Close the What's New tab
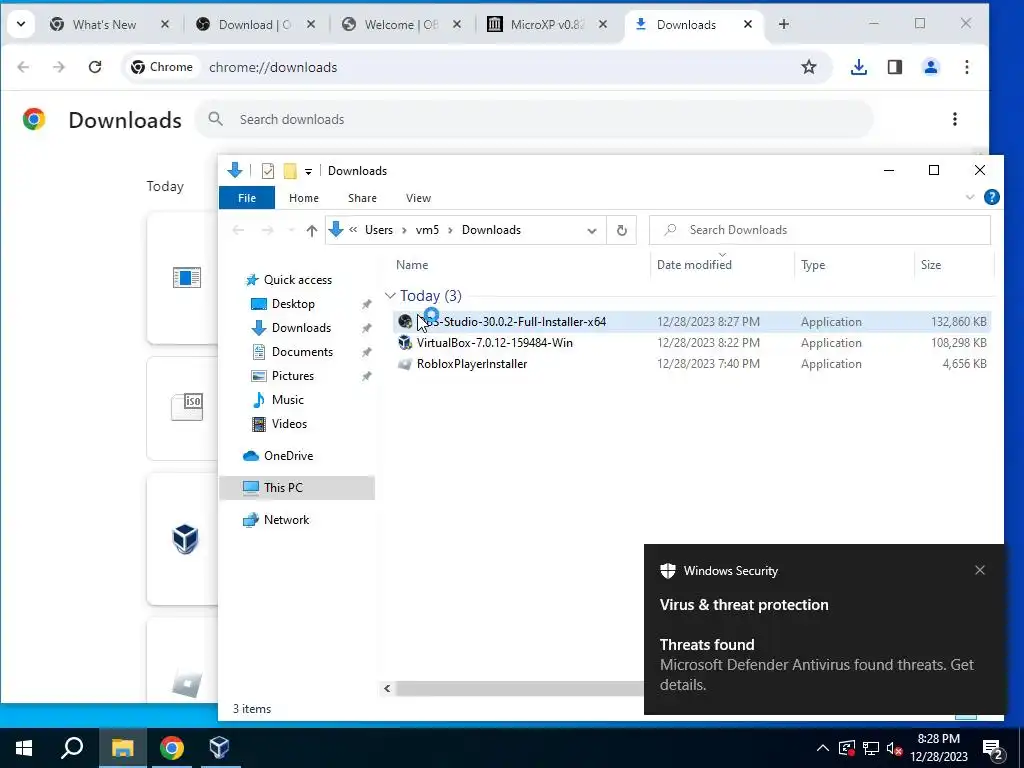This screenshot has width=1024, height=768. 165,24
